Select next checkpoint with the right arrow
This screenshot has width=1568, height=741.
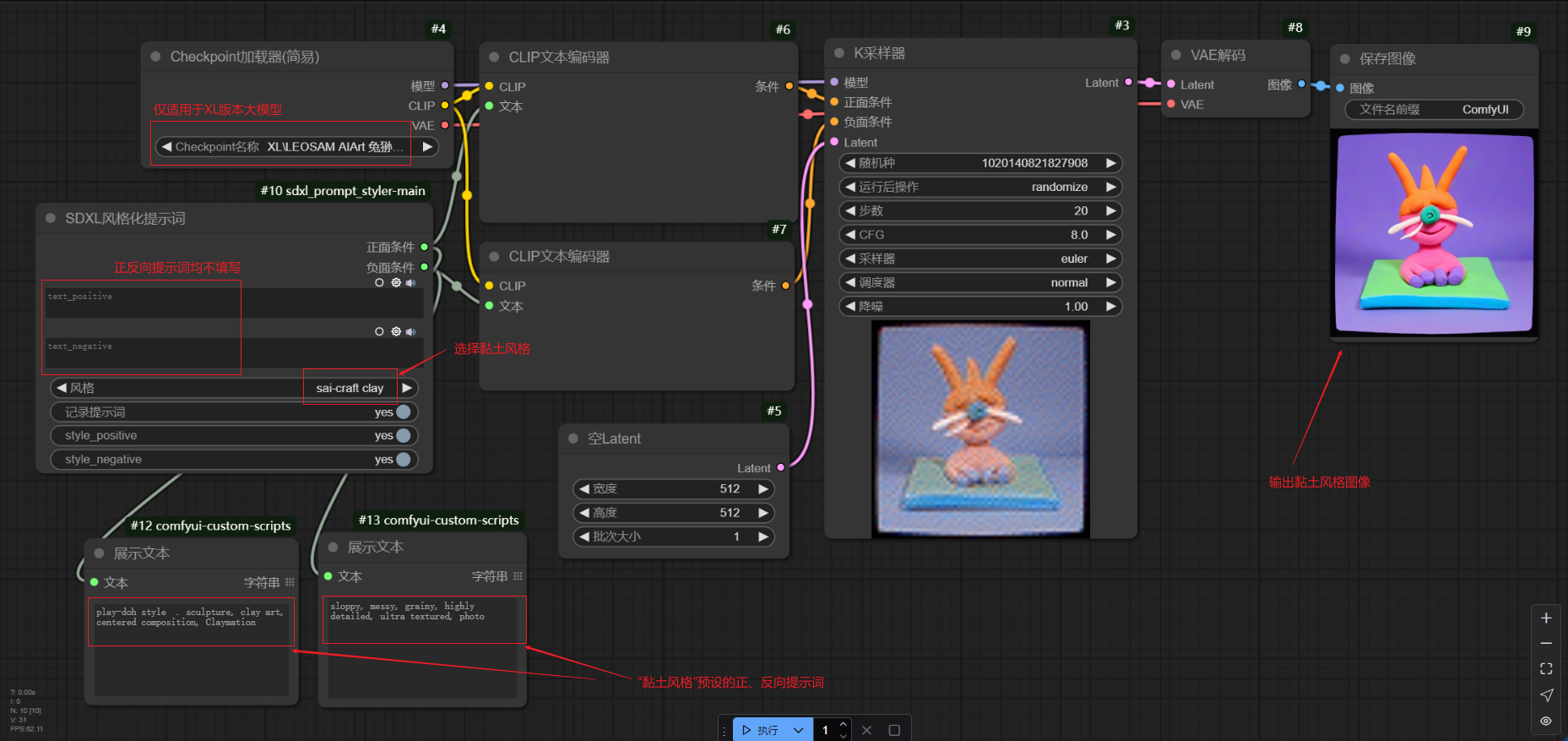pyautogui.click(x=428, y=147)
